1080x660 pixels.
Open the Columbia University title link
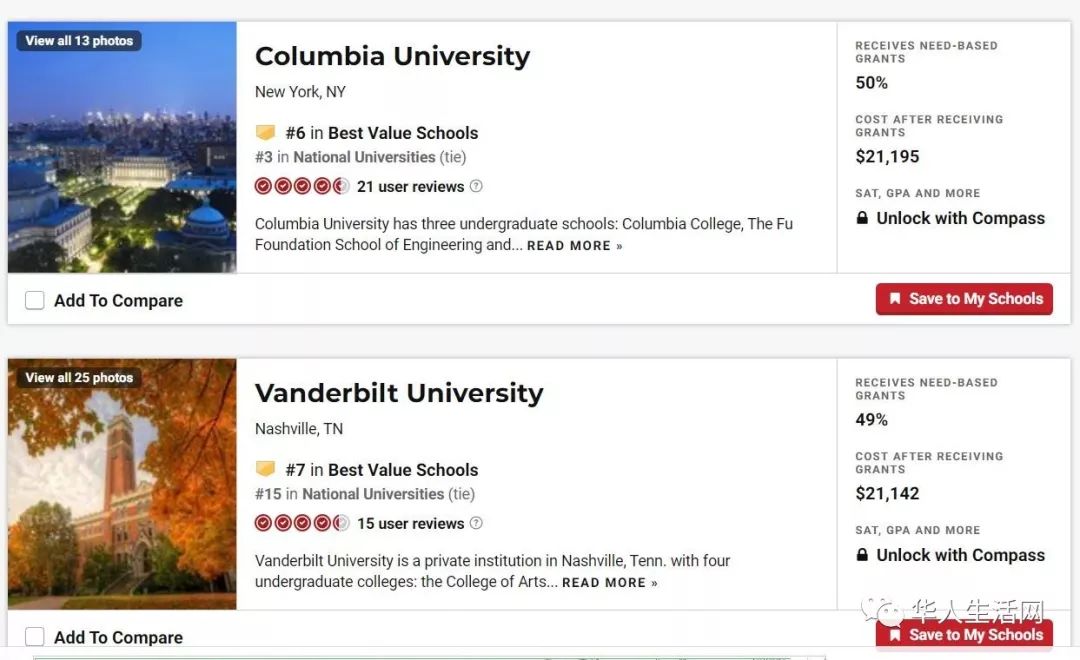[x=393, y=56]
